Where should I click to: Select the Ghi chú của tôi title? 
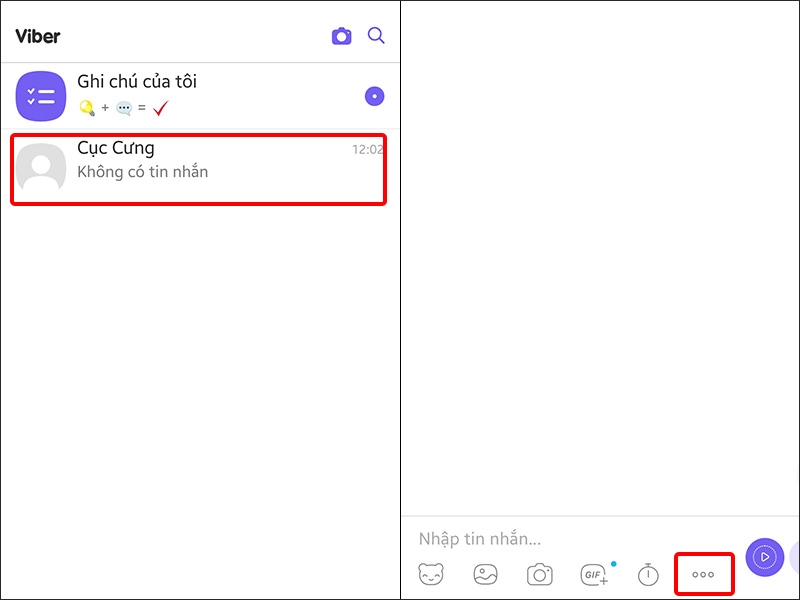[137, 81]
